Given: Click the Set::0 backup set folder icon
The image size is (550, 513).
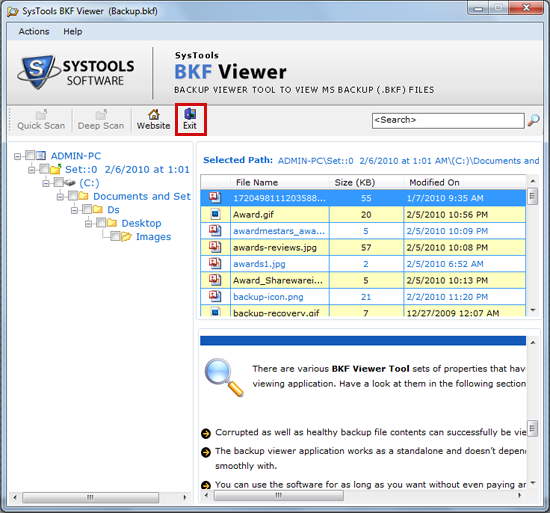Looking at the screenshot, I should click(55, 169).
